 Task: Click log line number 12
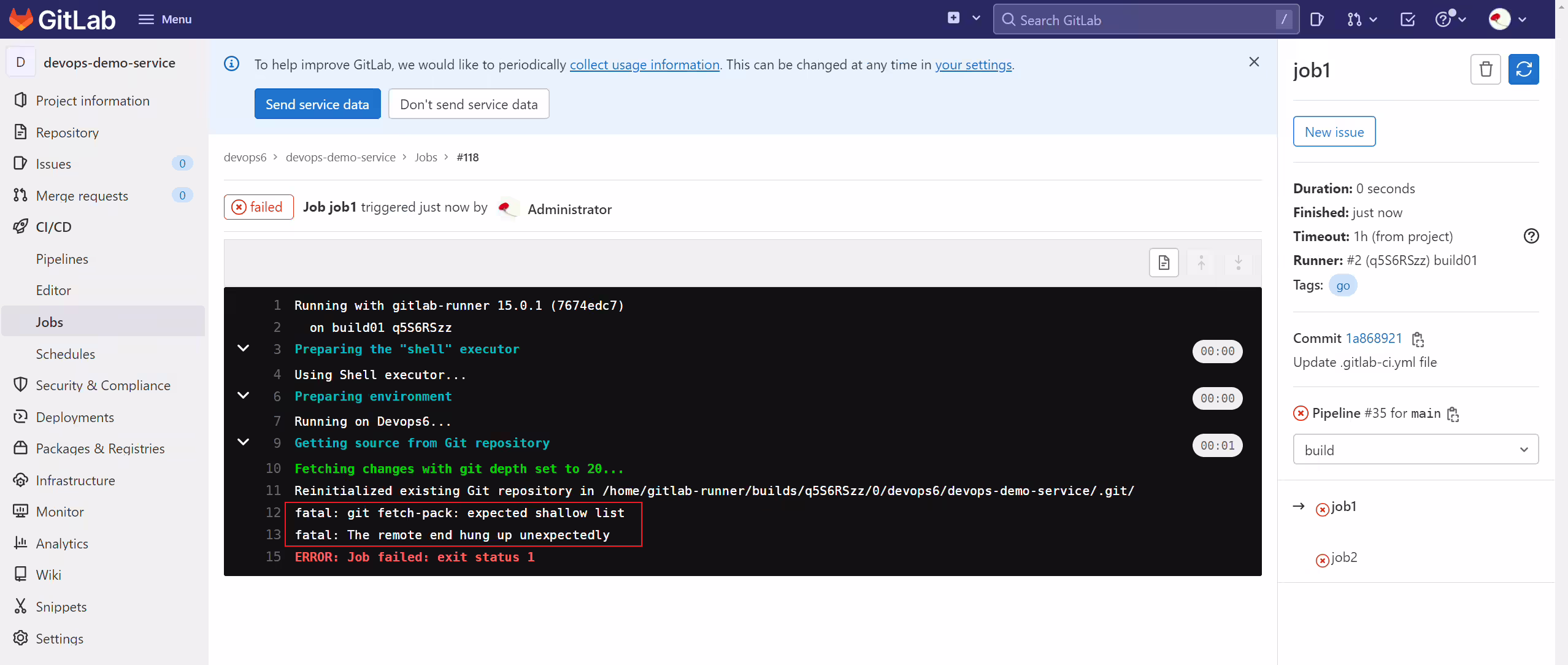click(x=273, y=512)
